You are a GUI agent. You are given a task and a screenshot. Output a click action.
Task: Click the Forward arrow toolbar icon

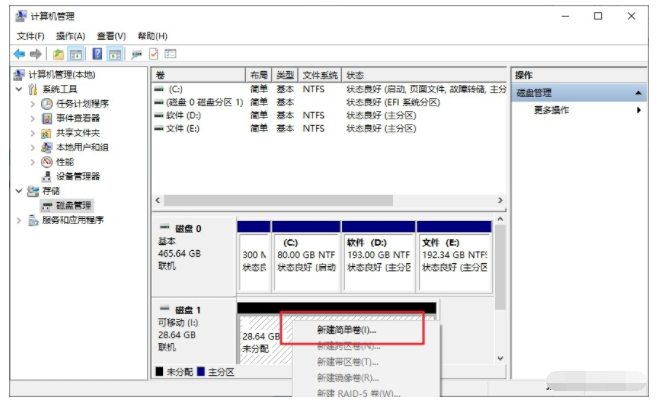coord(36,53)
